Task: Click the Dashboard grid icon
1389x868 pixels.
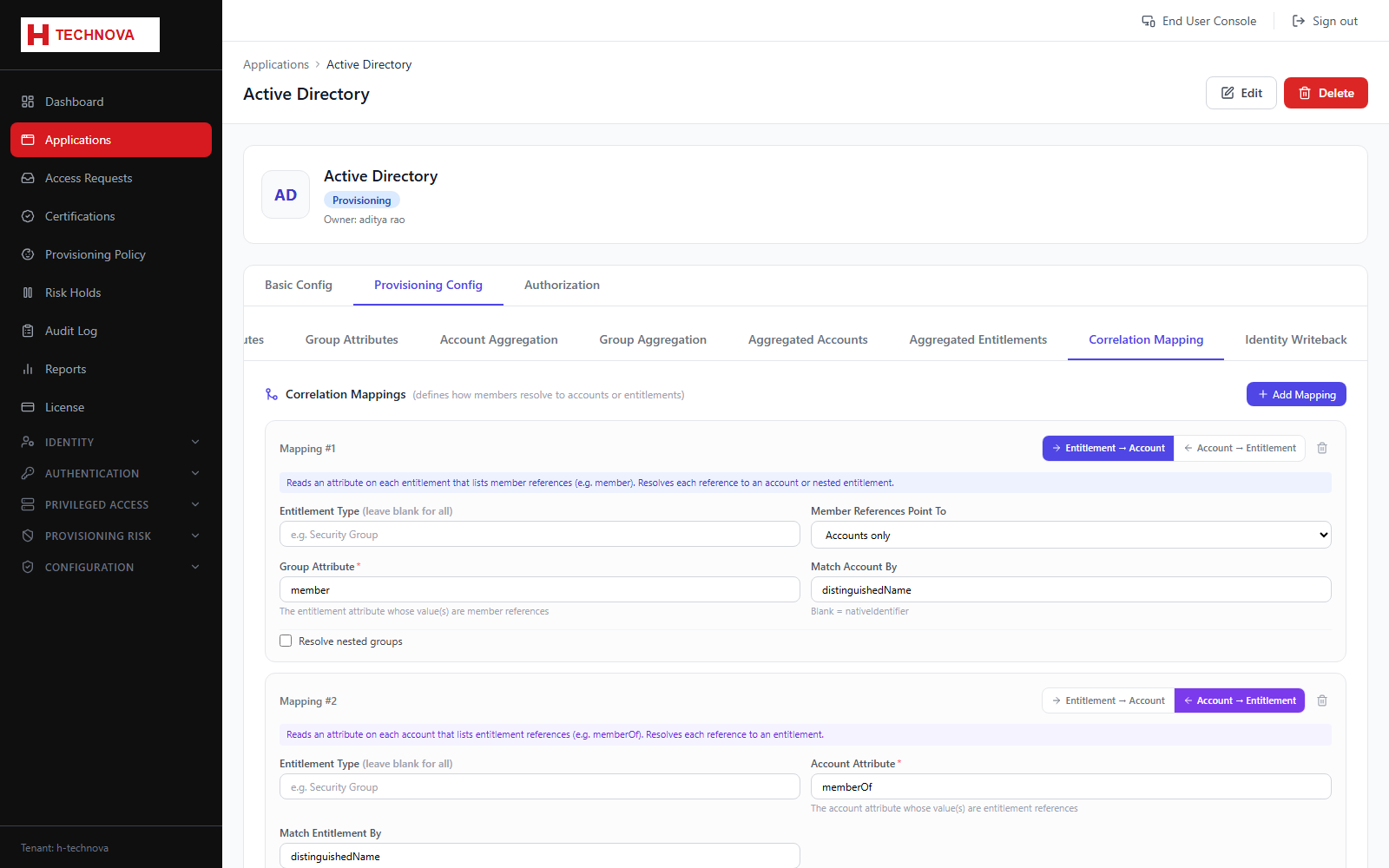Action: pos(28,102)
